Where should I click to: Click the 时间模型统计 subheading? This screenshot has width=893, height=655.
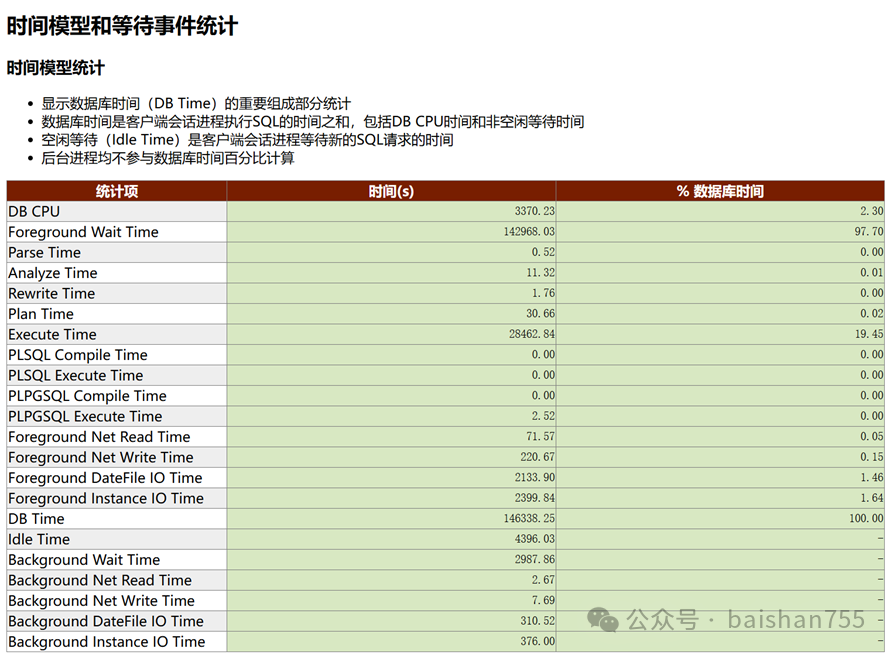click(56, 68)
